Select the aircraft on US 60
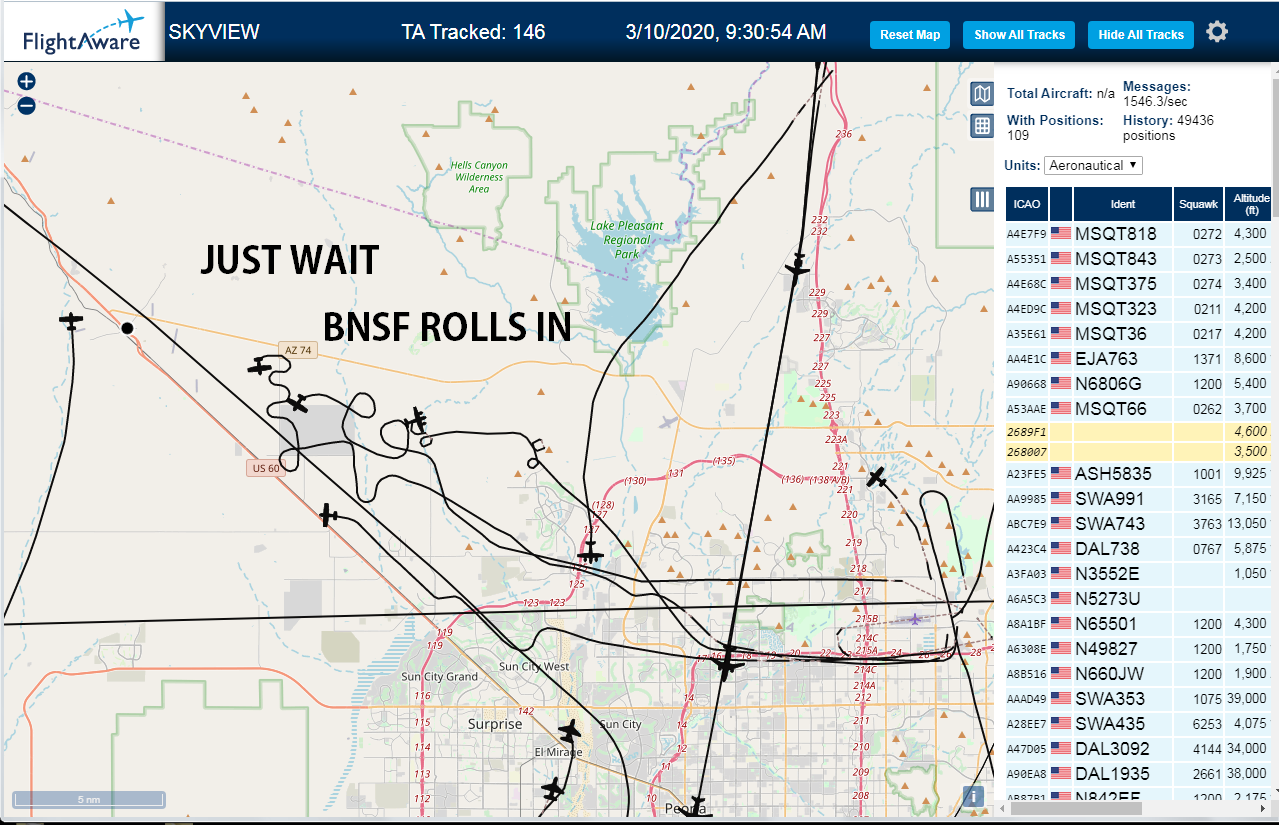Screen dimensions: 1279x825 coord(329,515)
